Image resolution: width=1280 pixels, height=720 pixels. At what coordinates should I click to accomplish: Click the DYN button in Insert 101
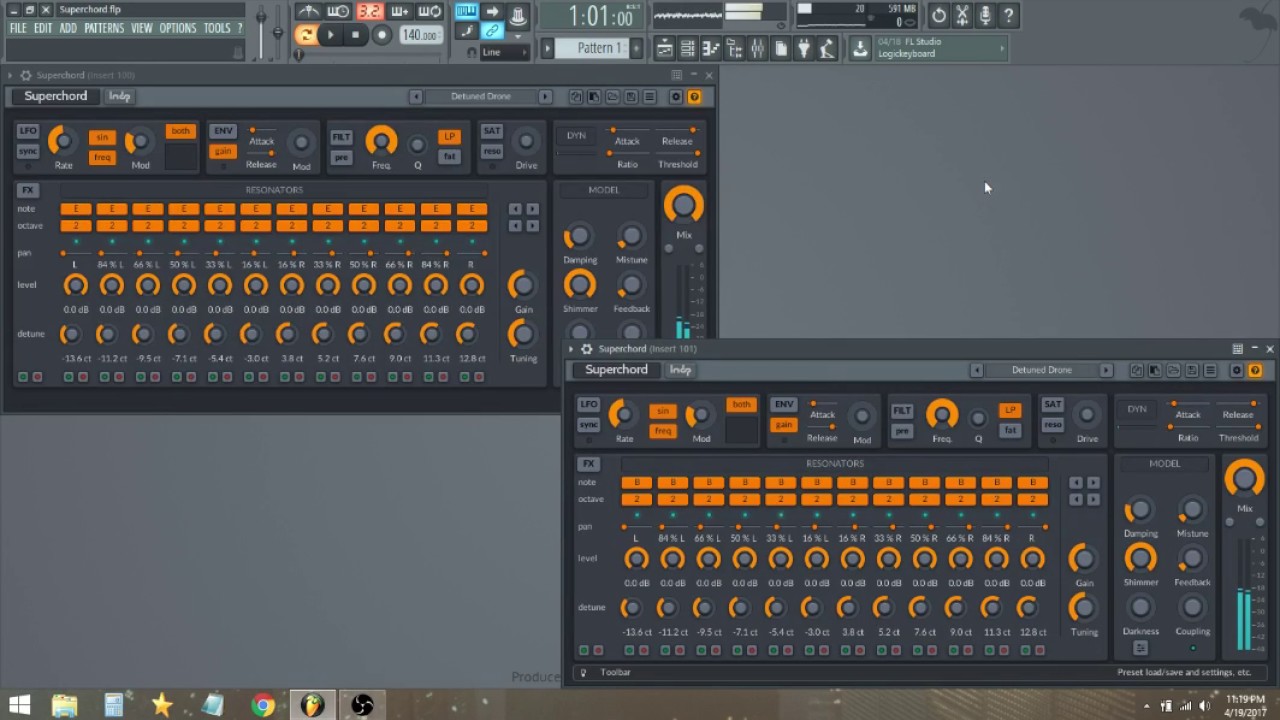1137,409
